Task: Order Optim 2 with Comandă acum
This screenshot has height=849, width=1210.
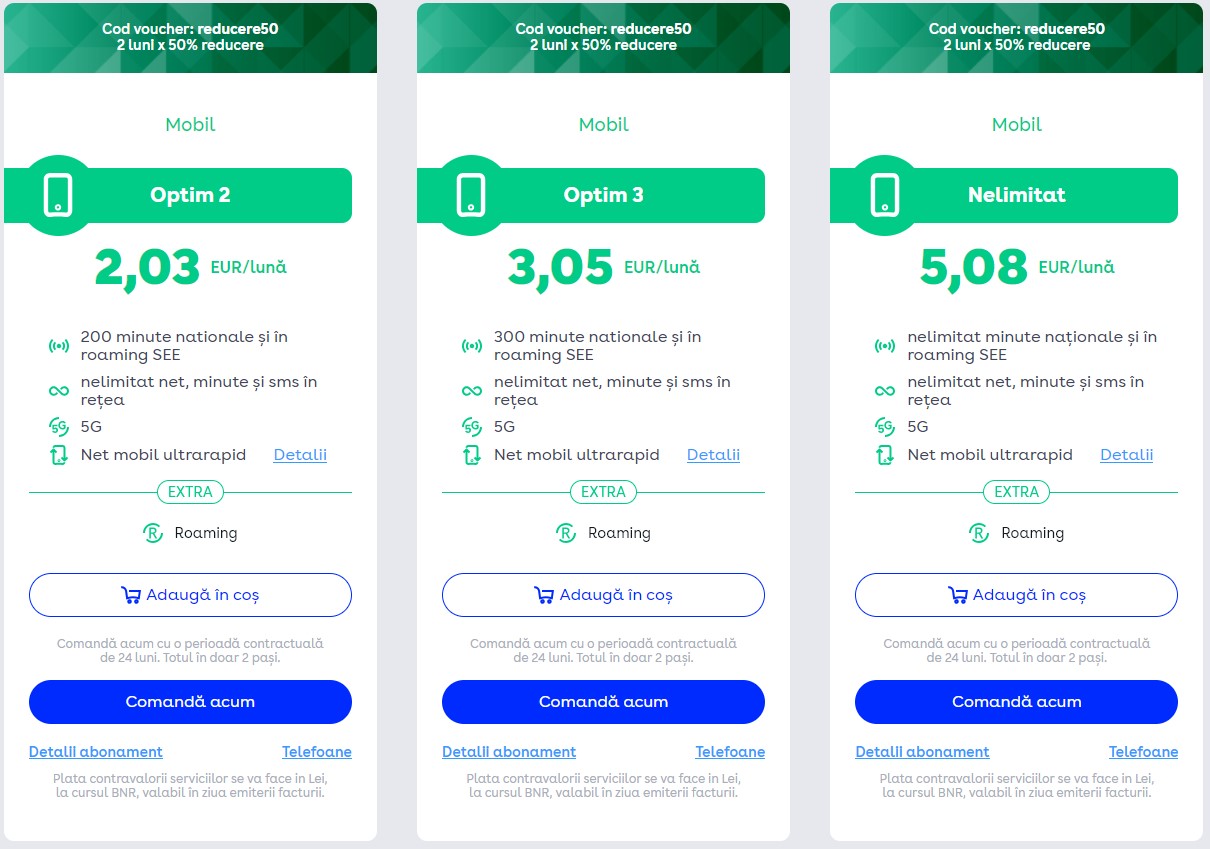Action: tap(190, 702)
